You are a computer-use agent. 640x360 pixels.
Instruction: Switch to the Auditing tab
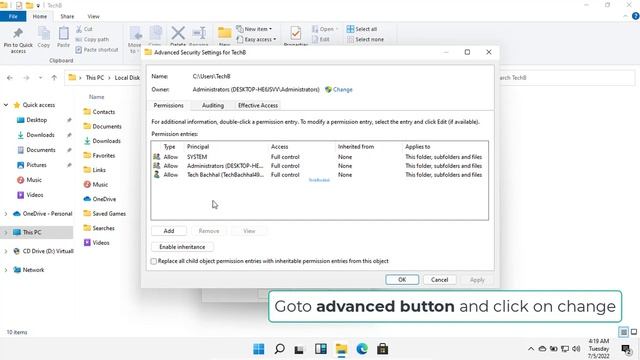213,105
